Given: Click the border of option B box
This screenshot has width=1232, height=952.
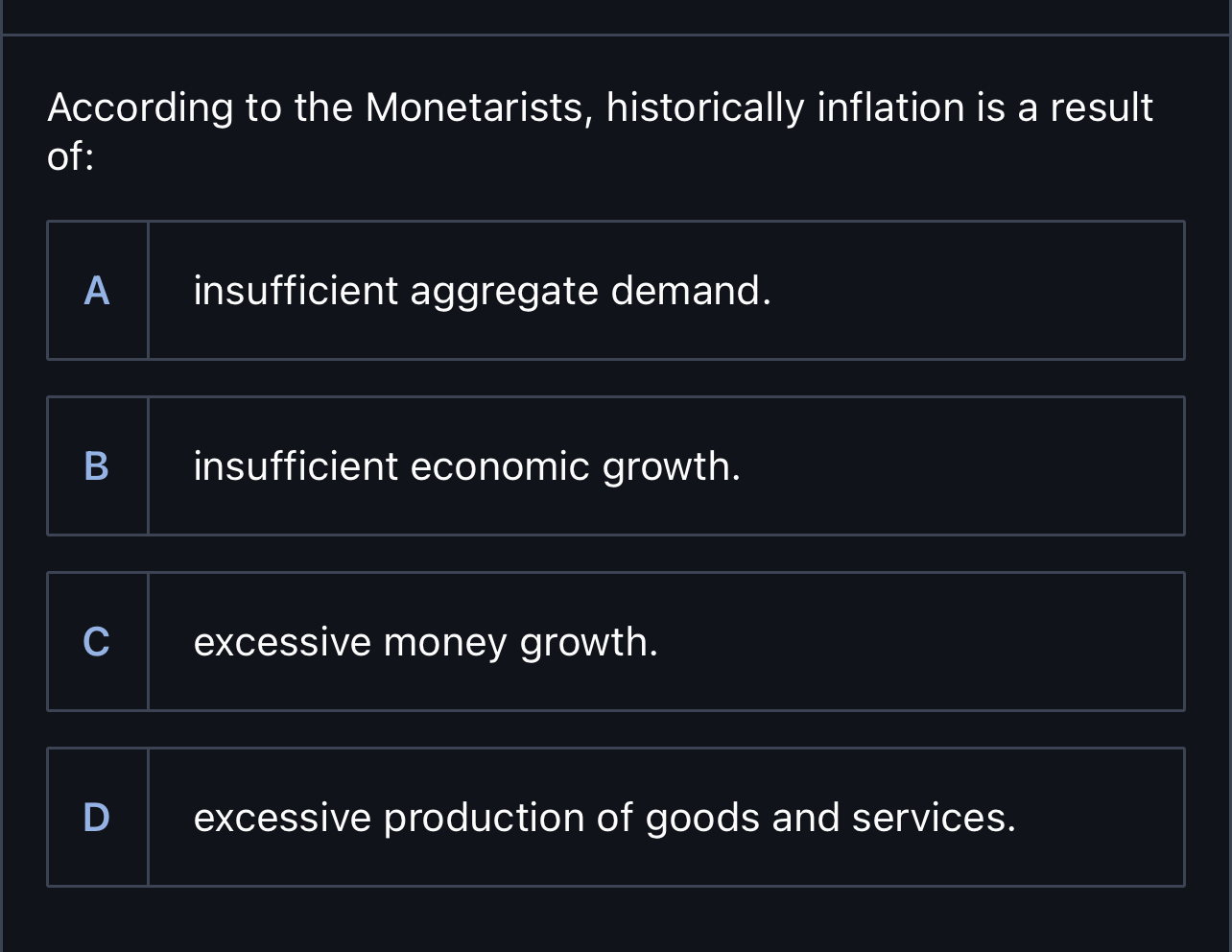Looking at the screenshot, I should coord(614,397).
